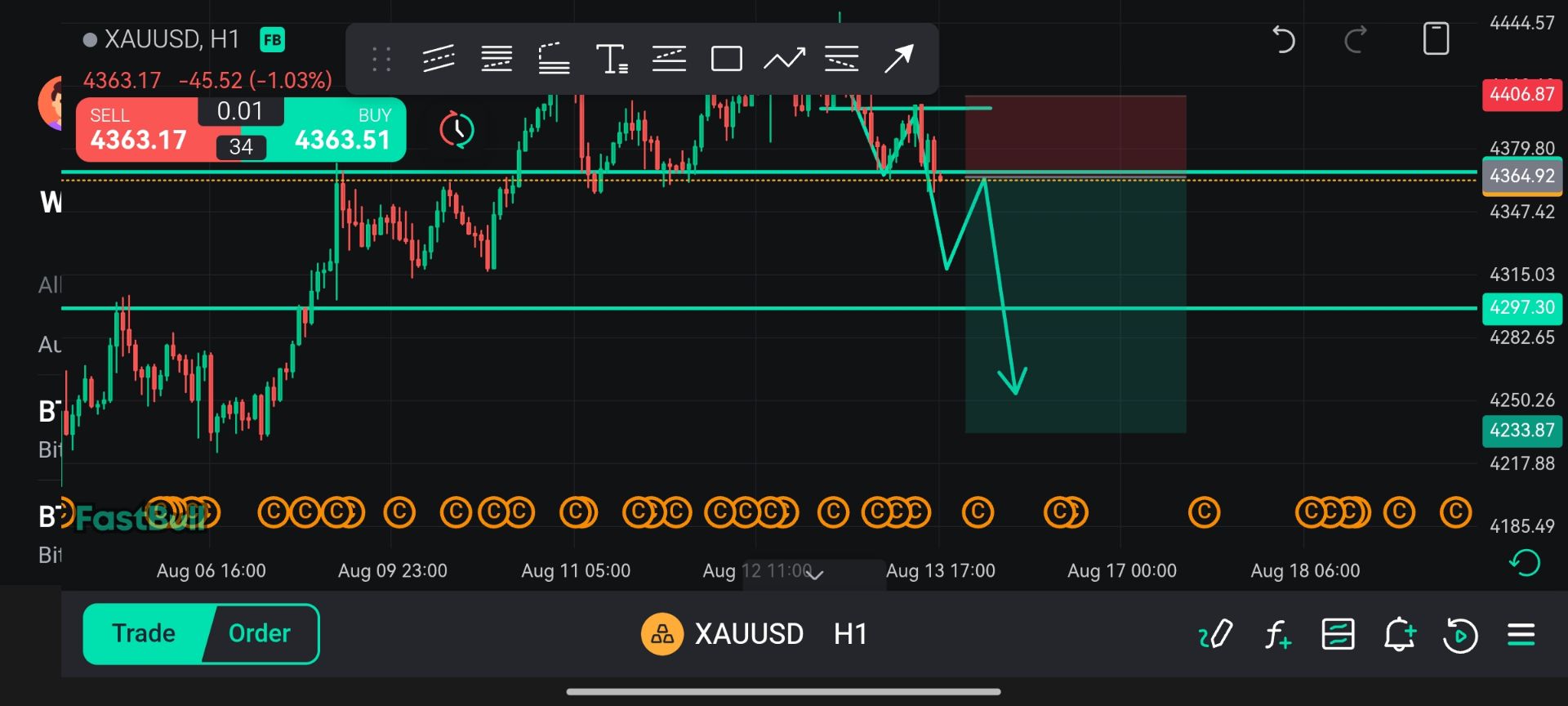Open the indicators function icon
The height and width of the screenshot is (706, 1568).
(x=1278, y=634)
